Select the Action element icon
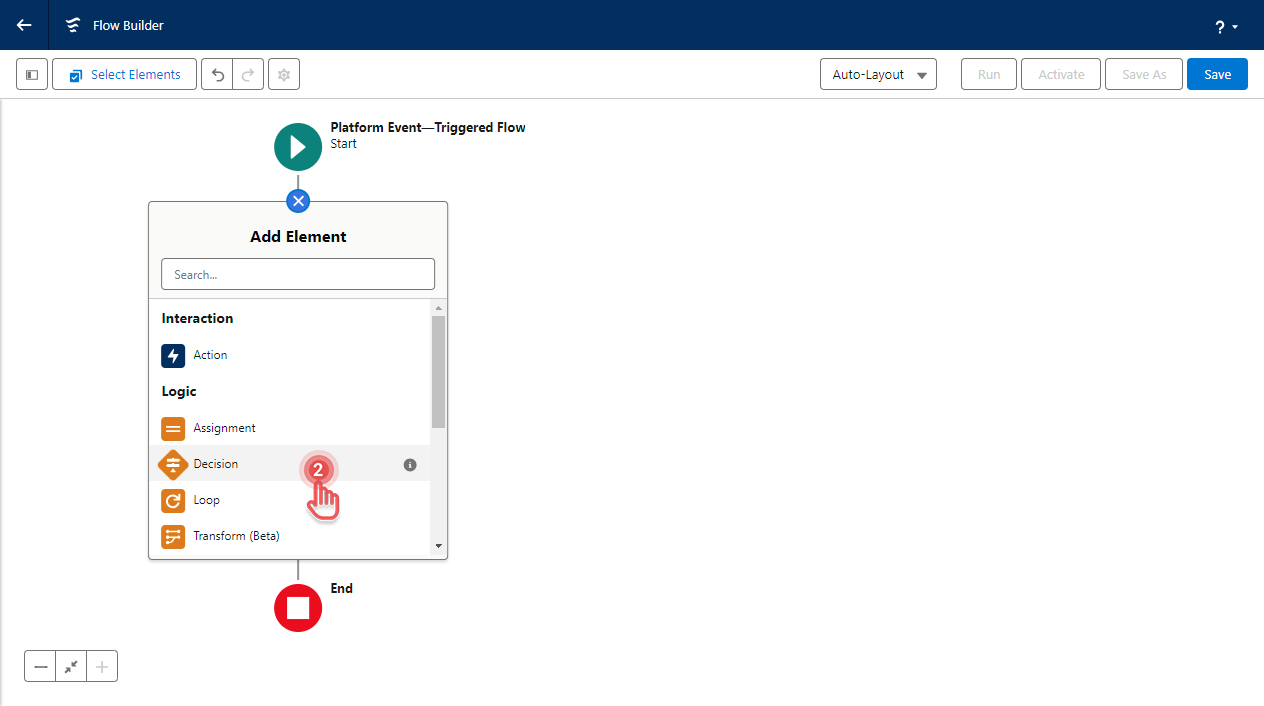Image resolution: width=1264 pixels, height=706 pixels. point(173,355)
